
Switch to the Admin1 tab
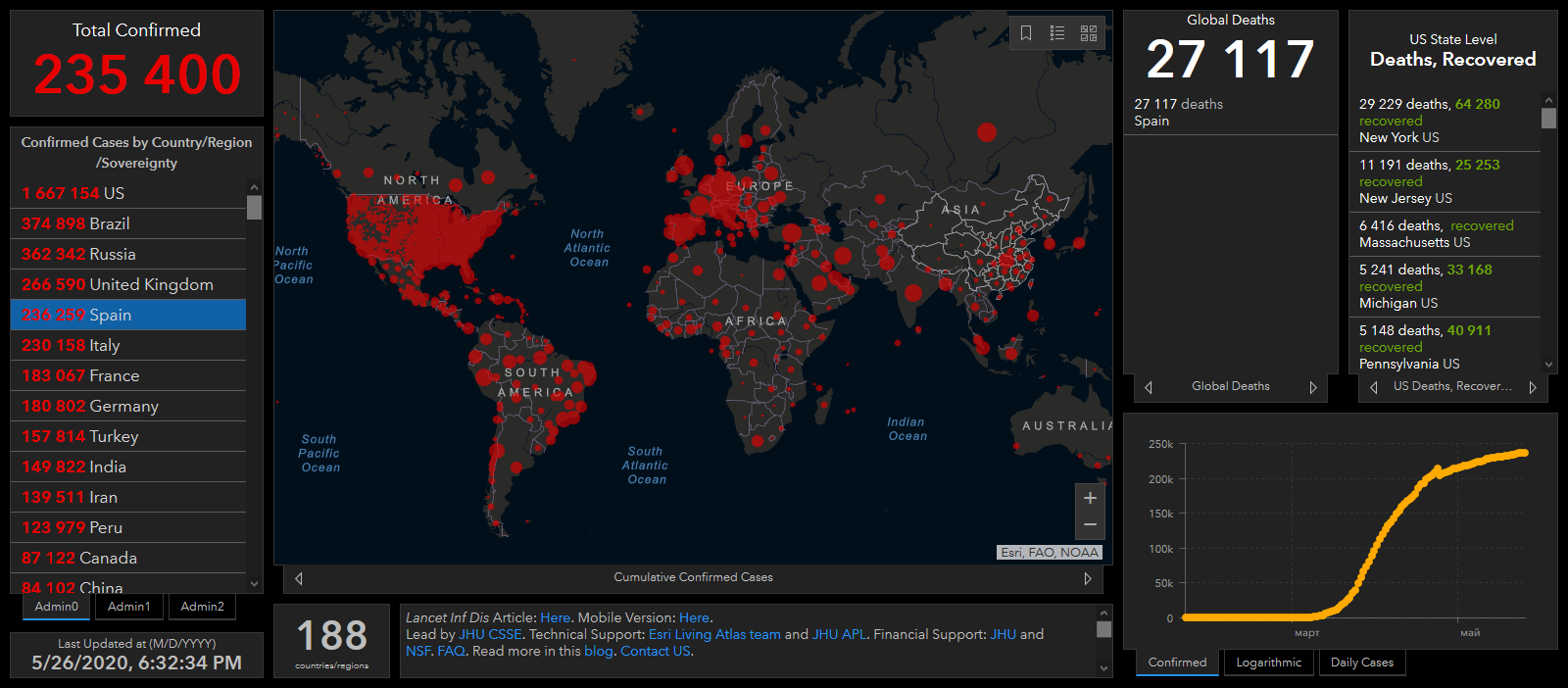(x=129, y=607)
